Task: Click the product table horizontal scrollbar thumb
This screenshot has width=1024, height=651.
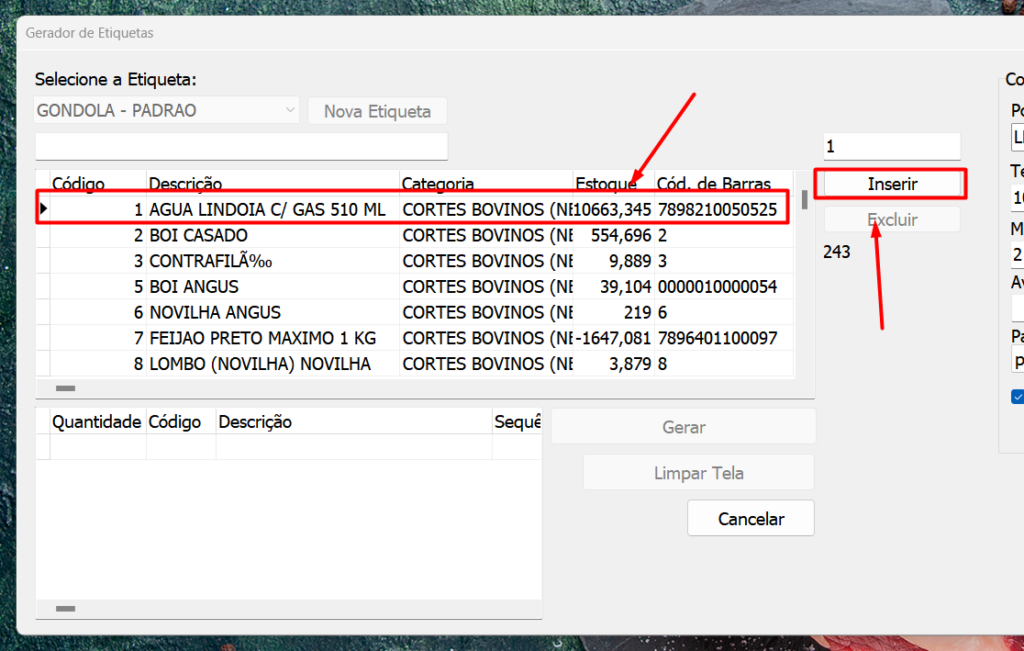Action: pyautogui.click(x=65, y=387)
